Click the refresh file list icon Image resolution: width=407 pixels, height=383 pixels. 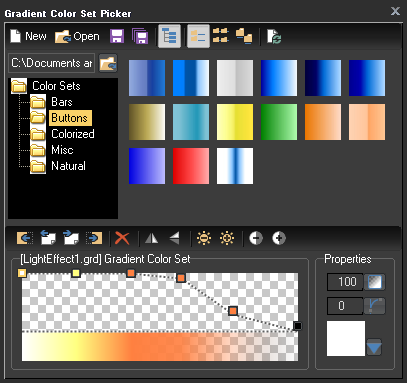tap(274, 36)
